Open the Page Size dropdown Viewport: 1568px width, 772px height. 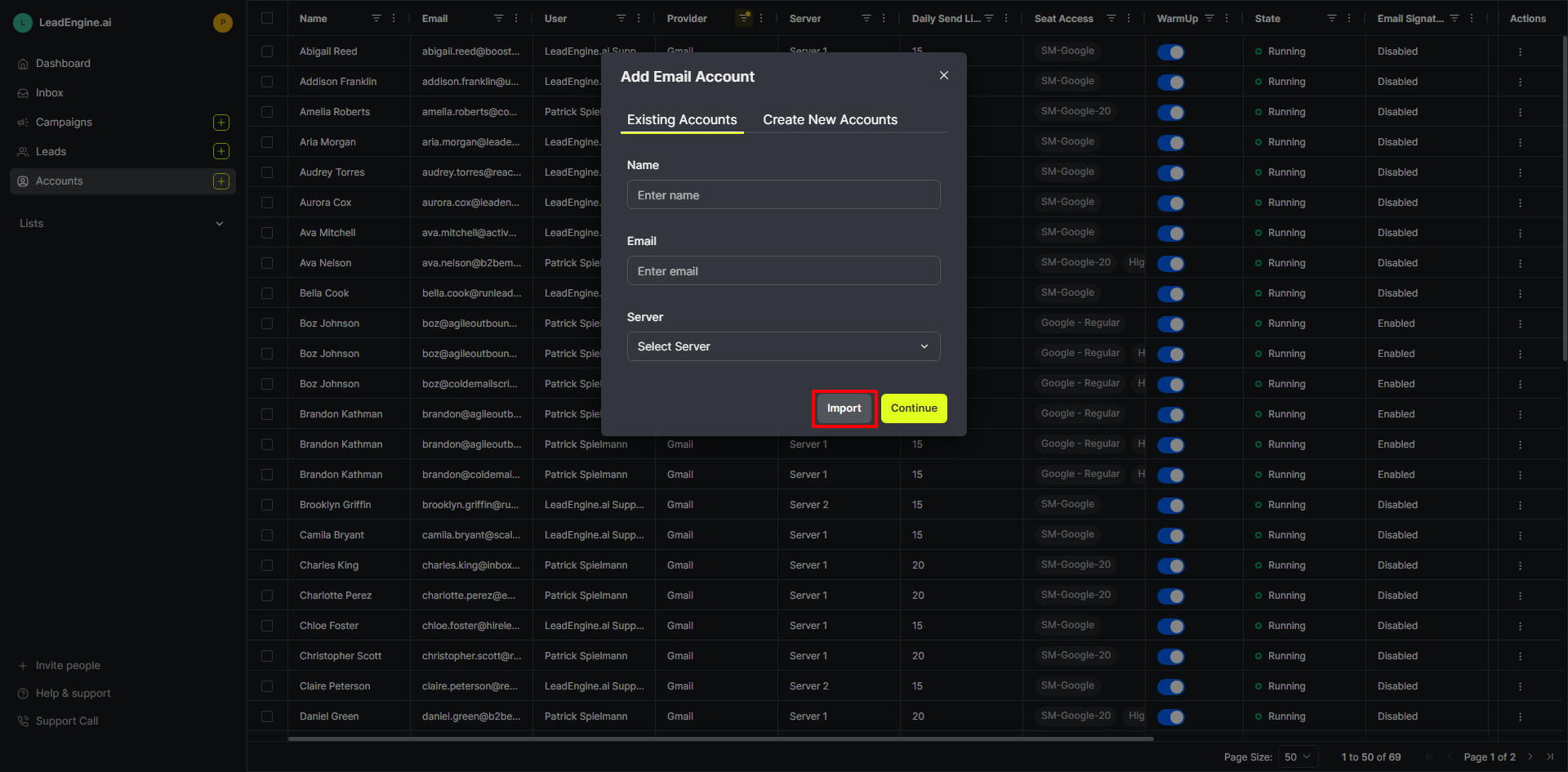[1298, 757]
